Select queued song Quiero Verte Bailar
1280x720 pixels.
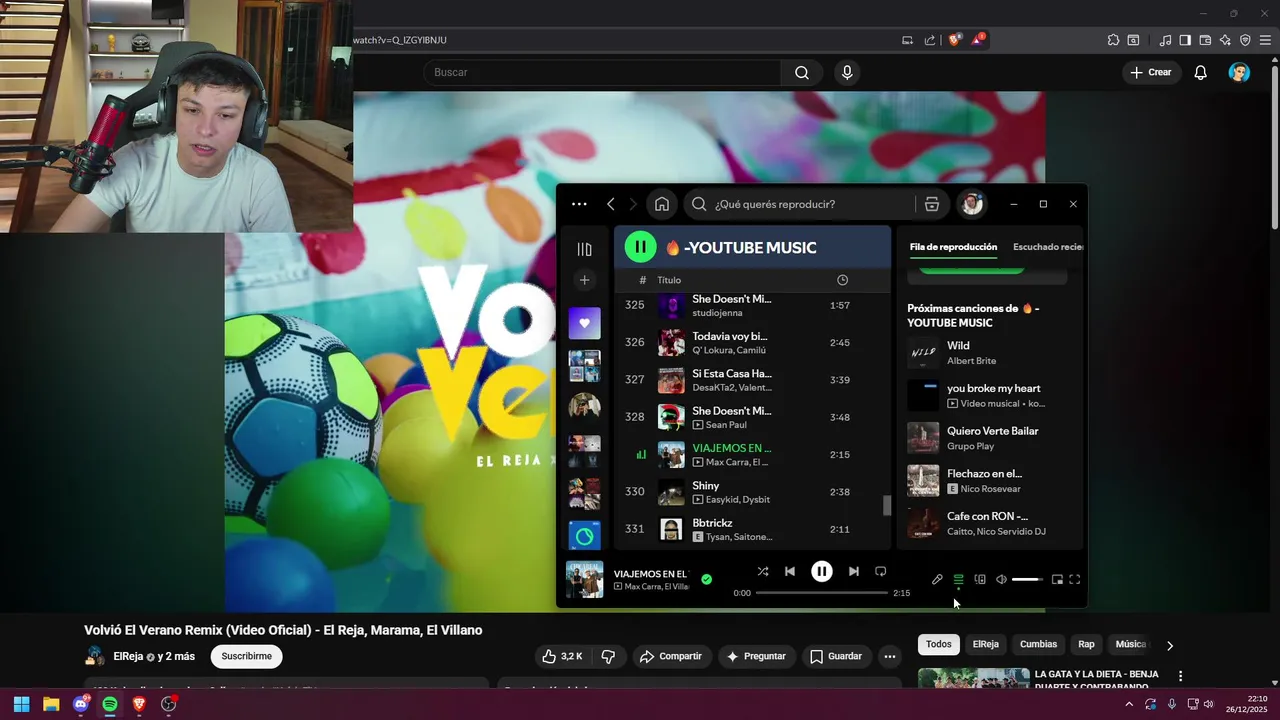pos(989,438)
